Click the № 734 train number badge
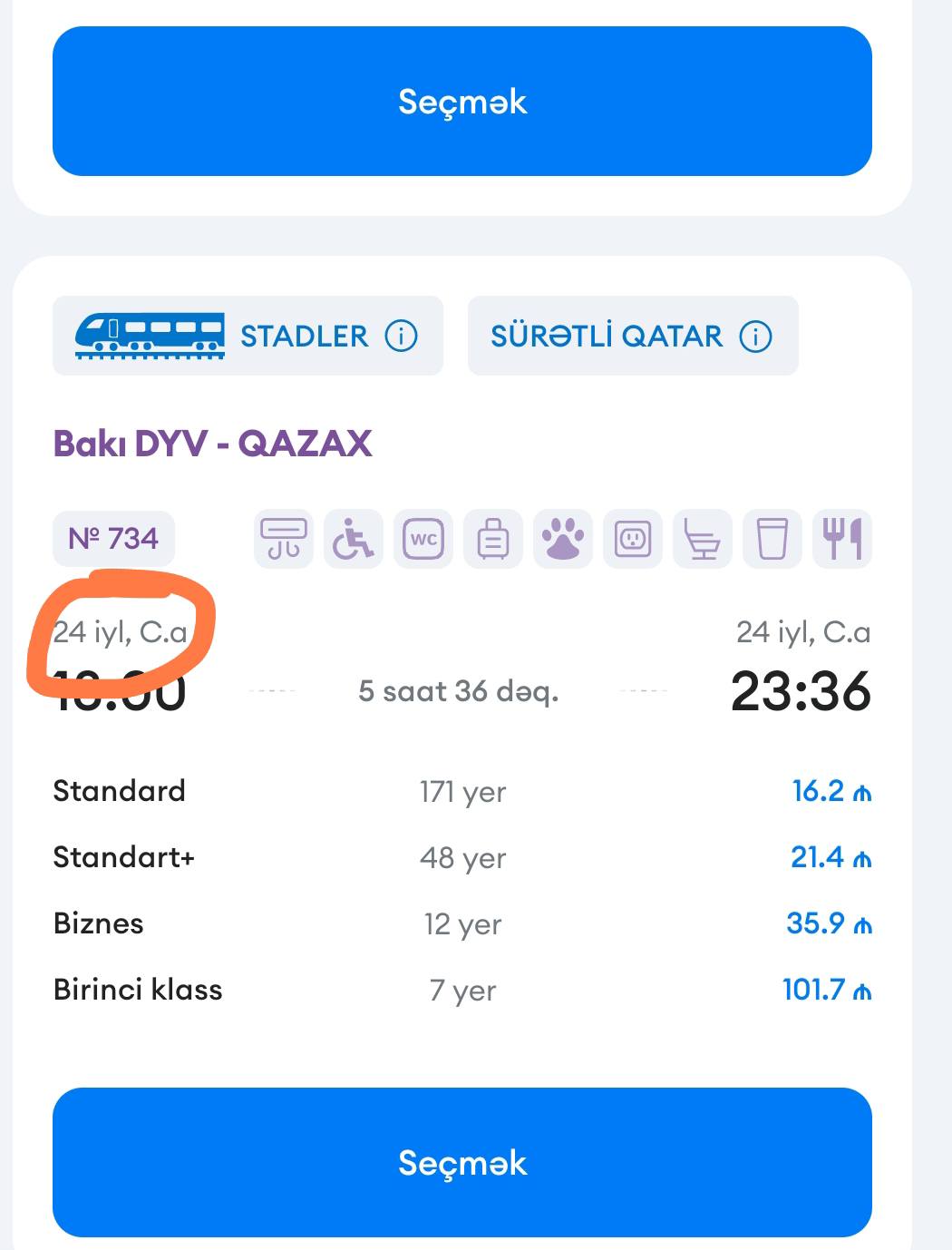Image resolution: width=952 pixels, height=1250 pixels. coord(113,539)
